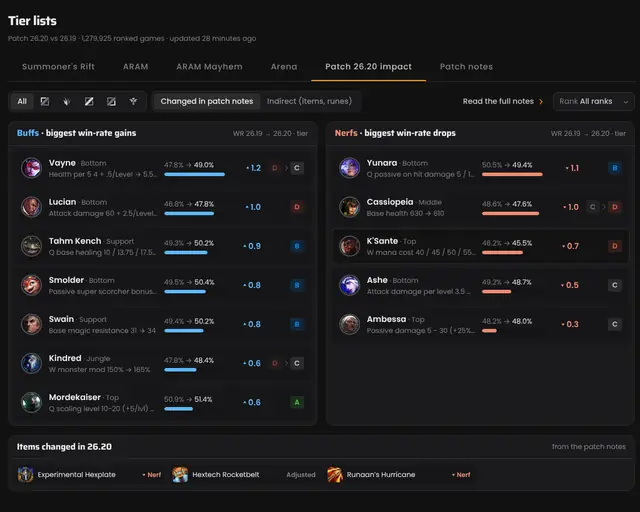The width and height of the screenshot is (640, 512).
Task: Open the ARAM Mayhem tab
Action: click(209, 67)
